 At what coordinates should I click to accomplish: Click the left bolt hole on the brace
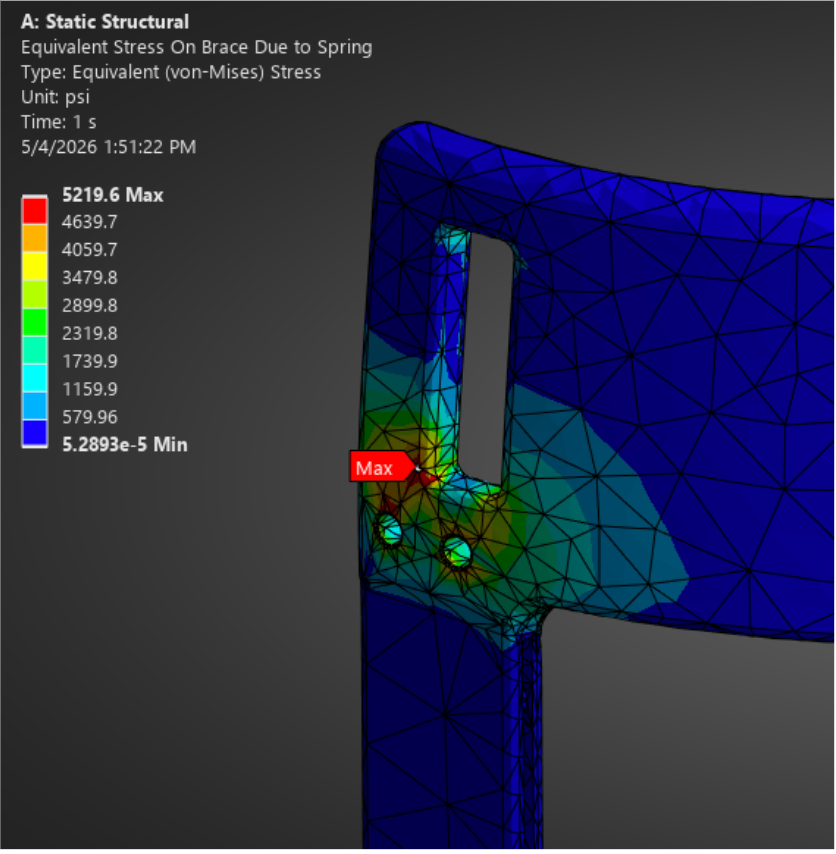tap(389, 530)
